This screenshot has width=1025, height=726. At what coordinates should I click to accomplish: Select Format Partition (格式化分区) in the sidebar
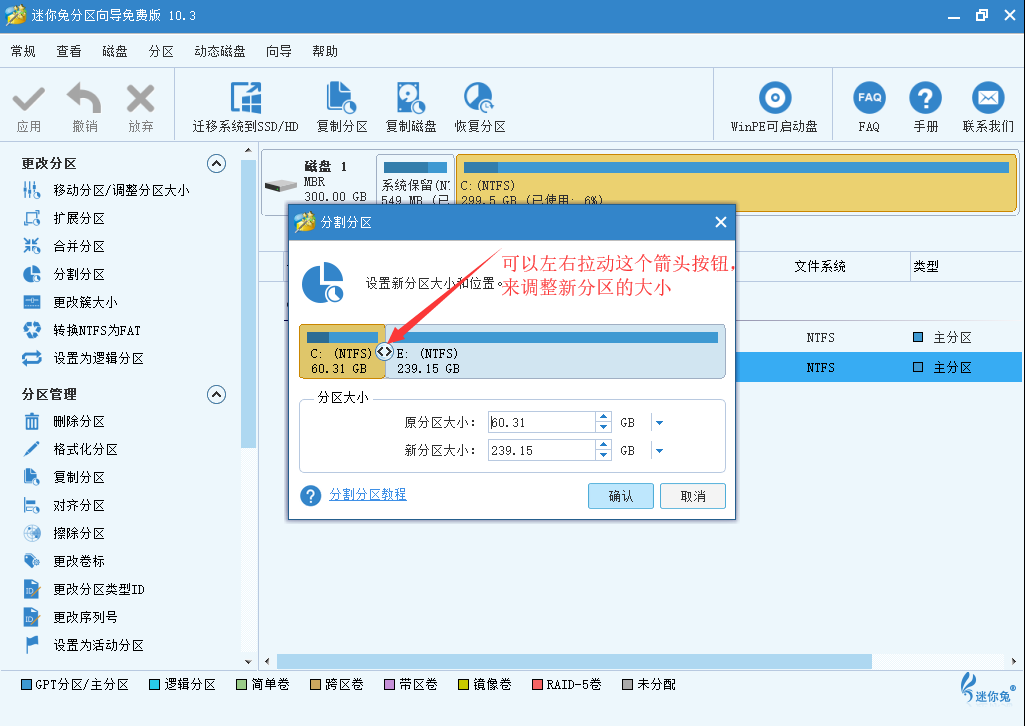pyautogui.click(x=85, y=450)
